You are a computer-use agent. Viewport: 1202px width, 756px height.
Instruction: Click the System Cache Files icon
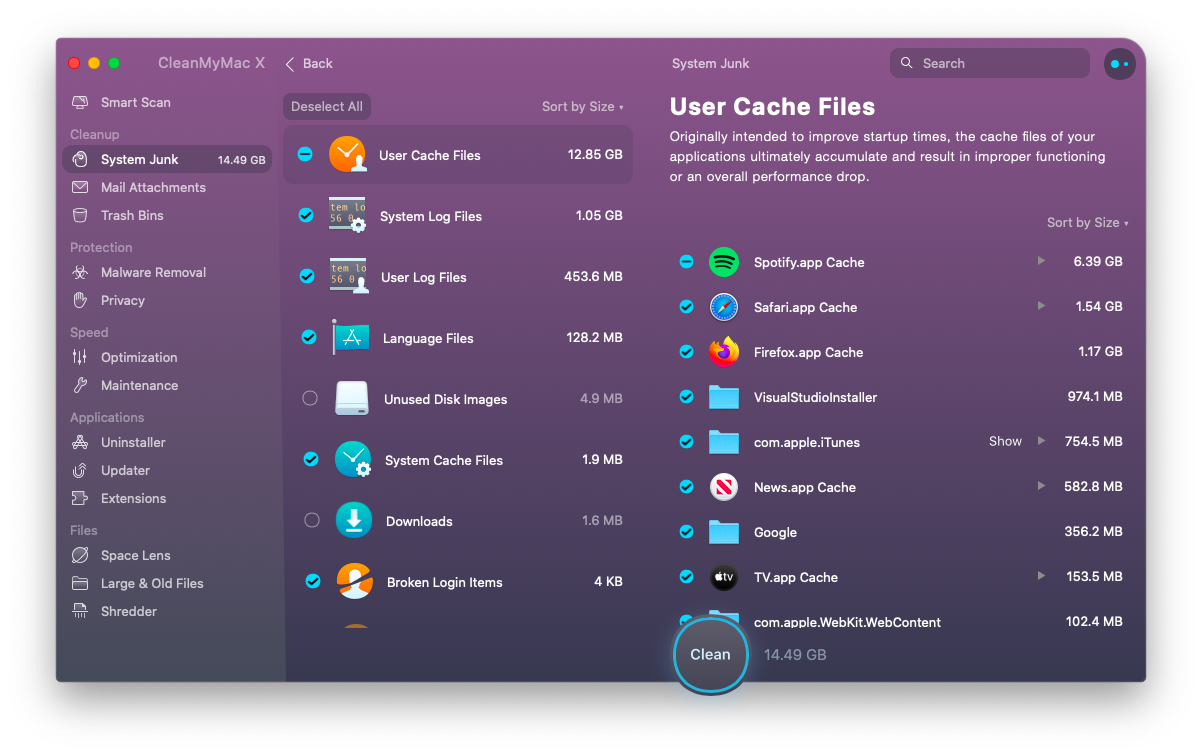tap(353, 460)
